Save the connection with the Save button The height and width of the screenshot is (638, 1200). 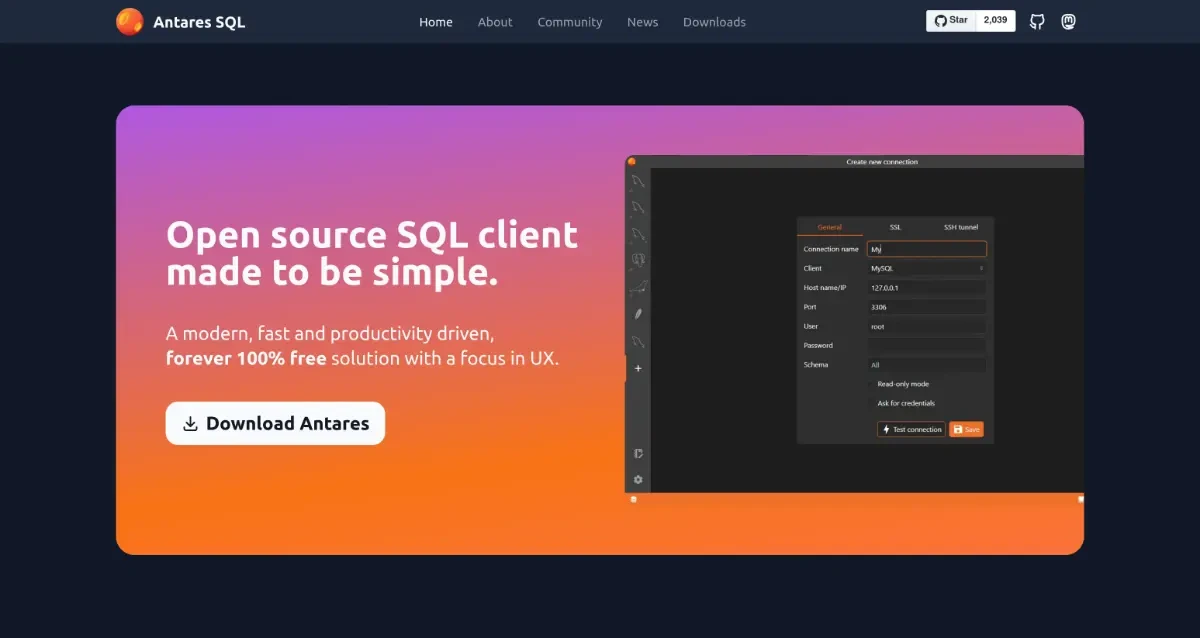pyautogui.click(x=967, y=429)
